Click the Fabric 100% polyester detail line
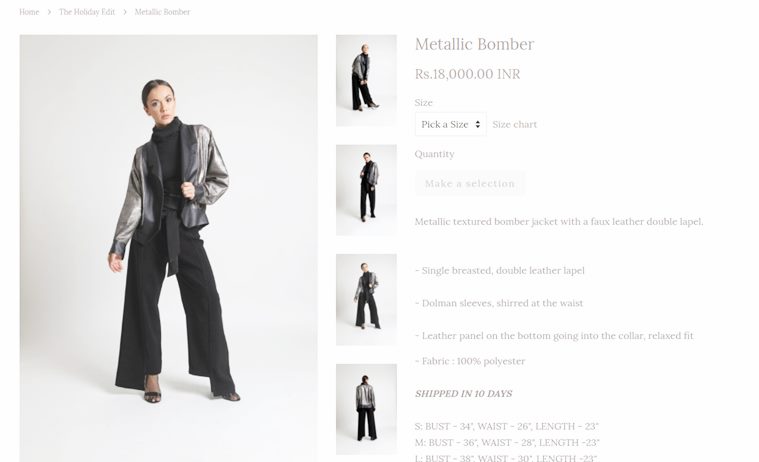The height and width of the screenshot is (462, 759). coord(470,361)
